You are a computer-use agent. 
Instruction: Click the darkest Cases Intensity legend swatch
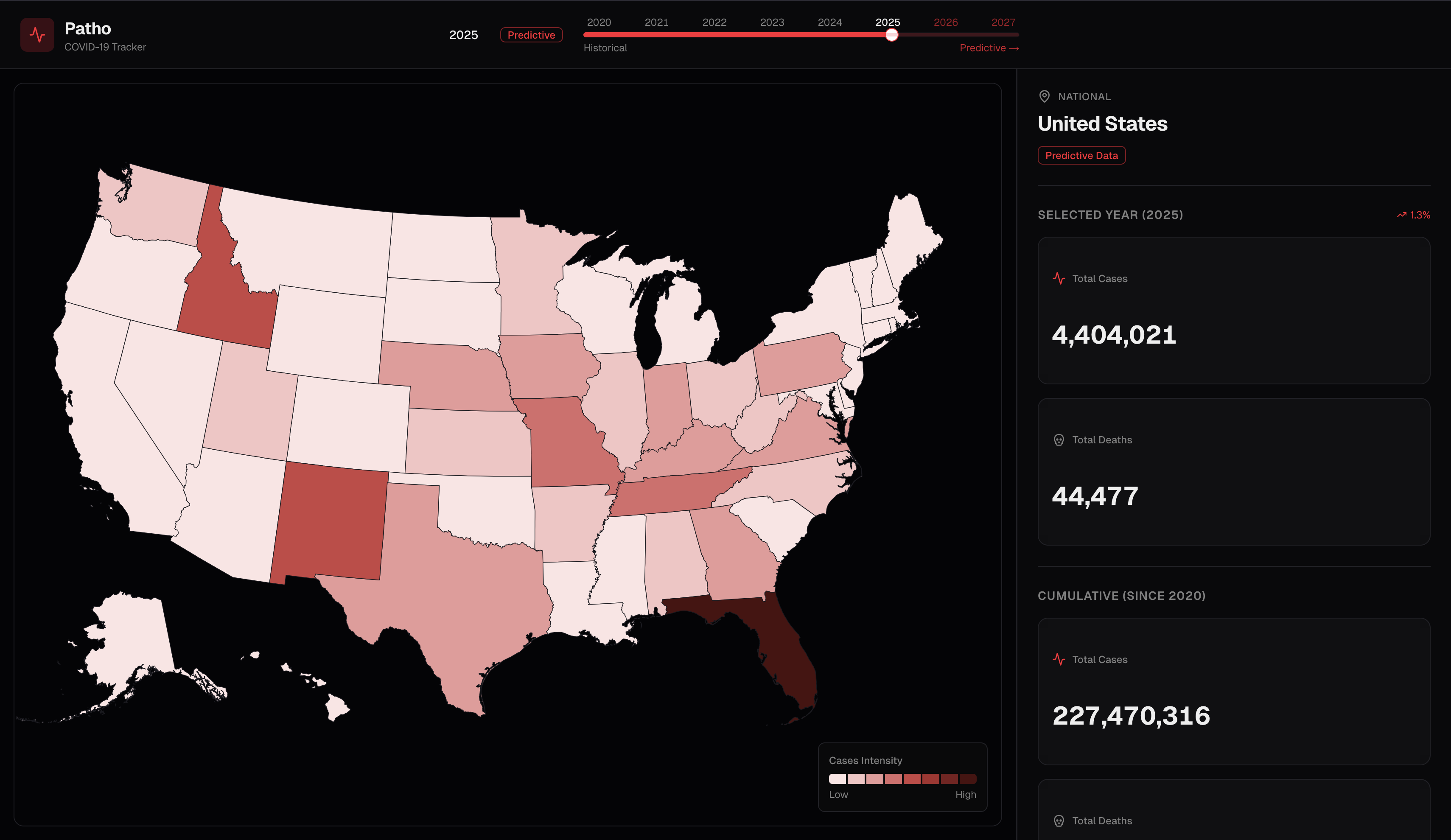(x=968, y=778)
